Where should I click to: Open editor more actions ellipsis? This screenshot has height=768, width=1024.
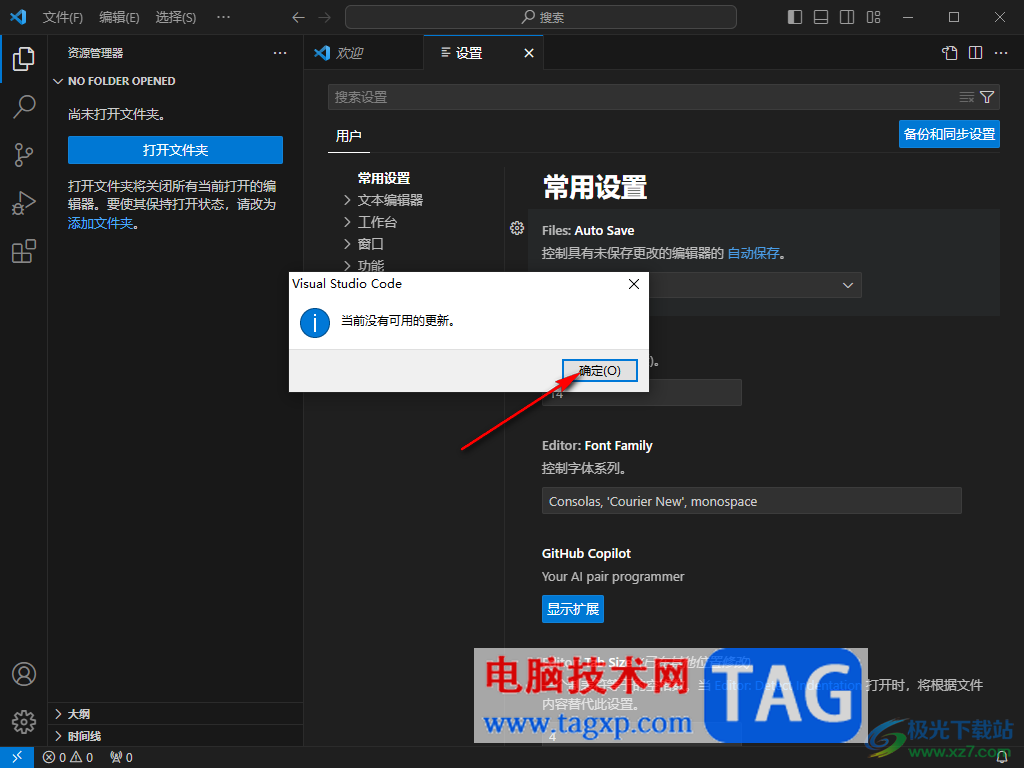coord(1001,53)
